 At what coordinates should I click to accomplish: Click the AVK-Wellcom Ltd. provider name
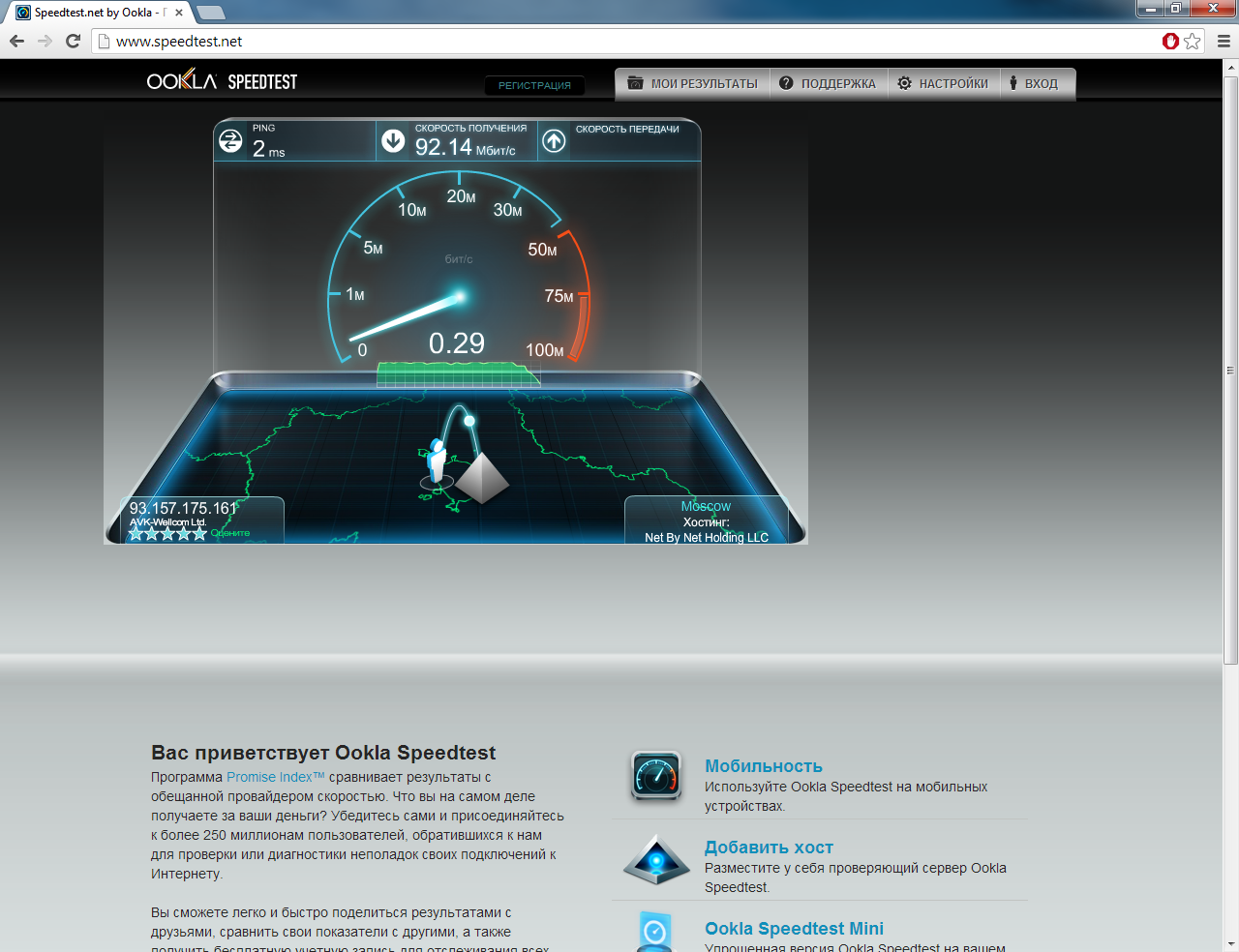(x=168, y=522)
